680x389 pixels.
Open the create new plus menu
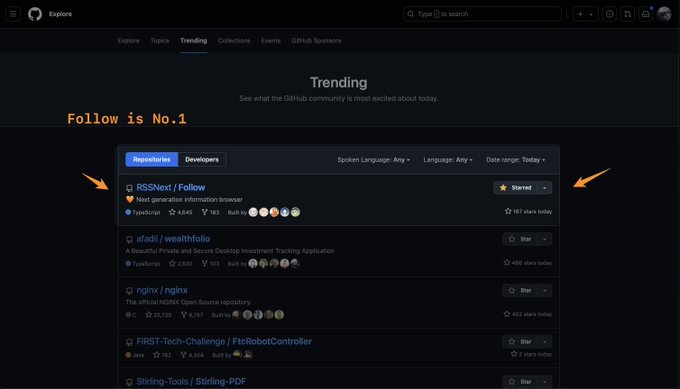585,14
